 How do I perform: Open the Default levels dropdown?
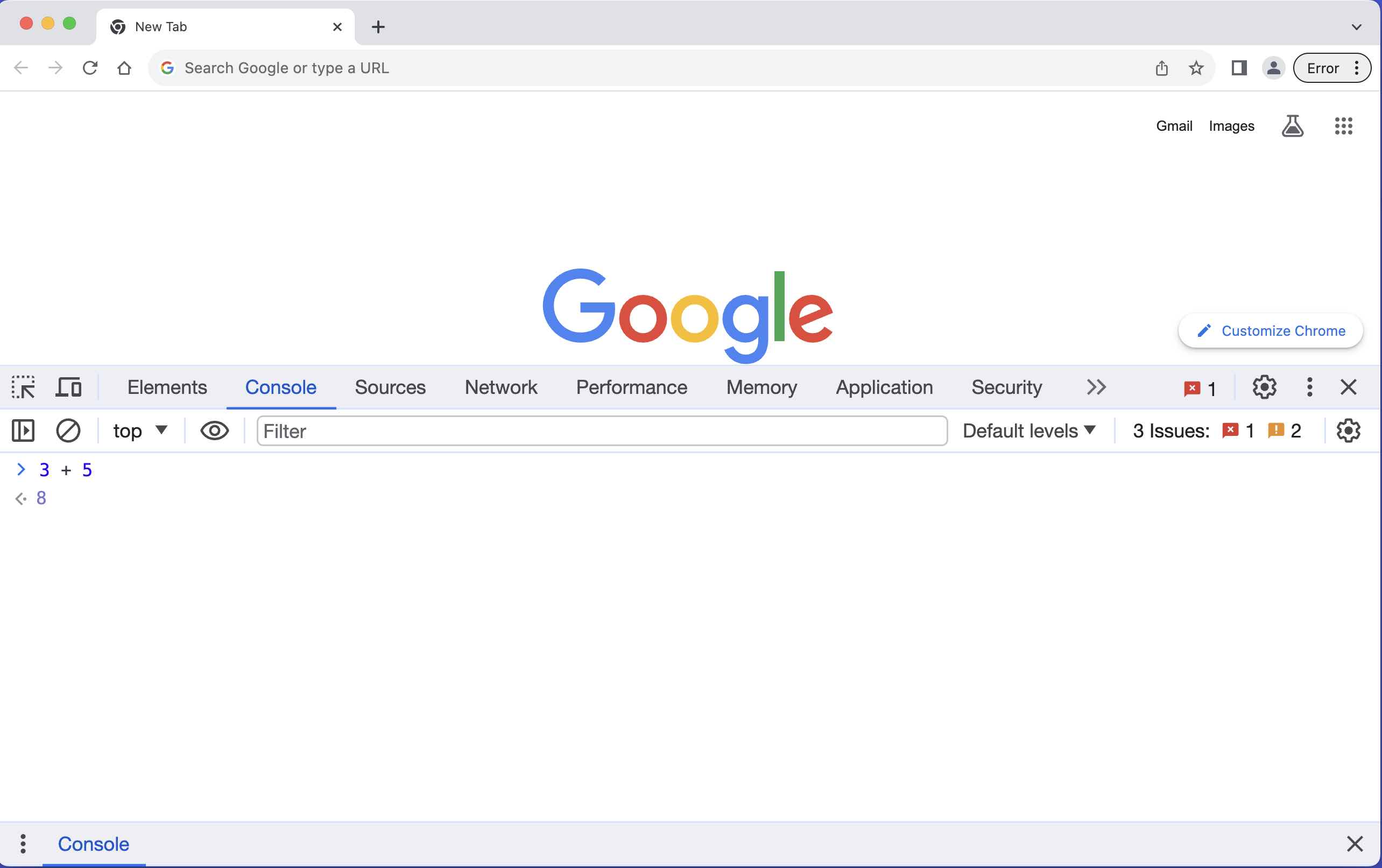[1029, 431]
